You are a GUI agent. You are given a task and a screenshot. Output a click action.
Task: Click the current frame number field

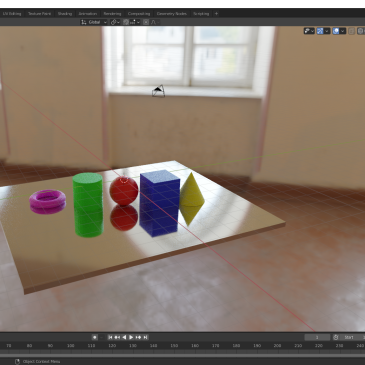click(x=317, y=337)
